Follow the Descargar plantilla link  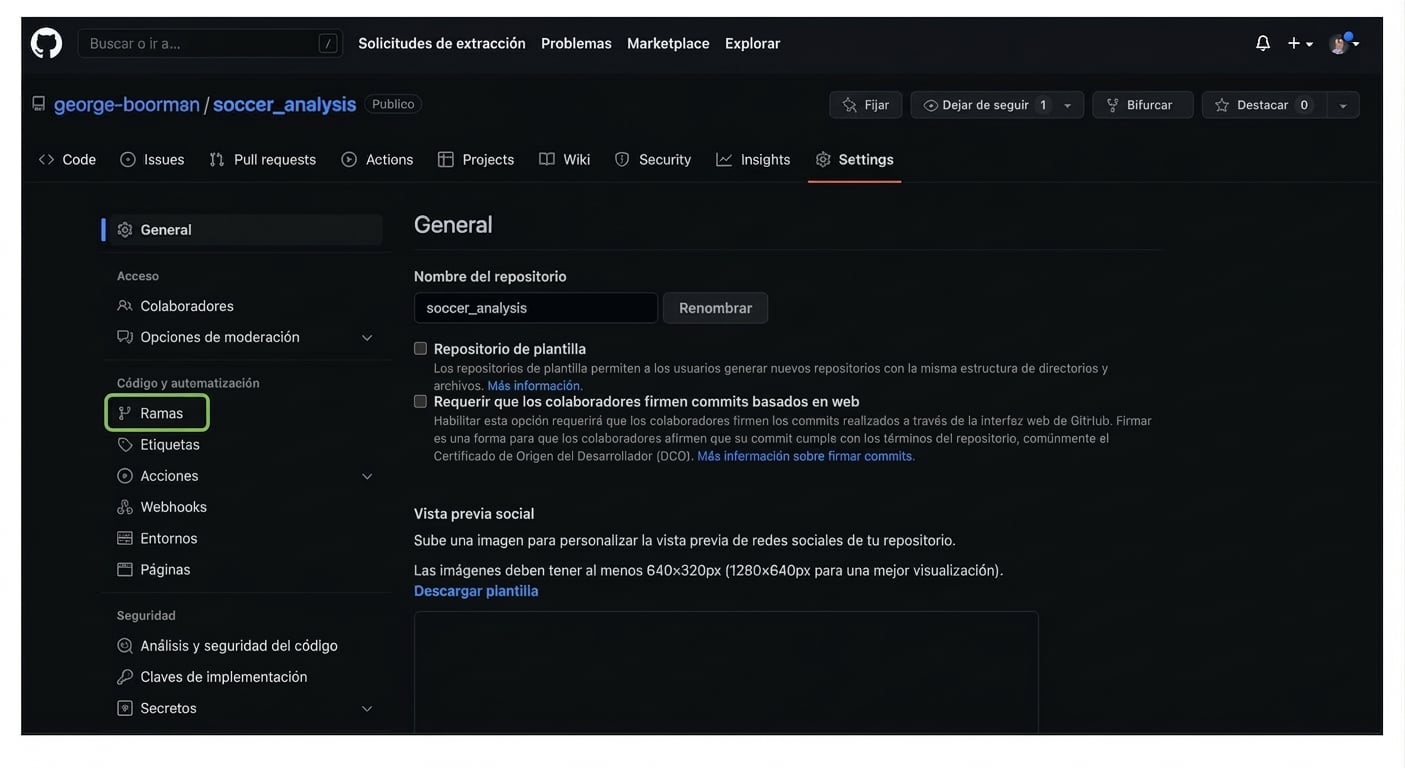476,591
